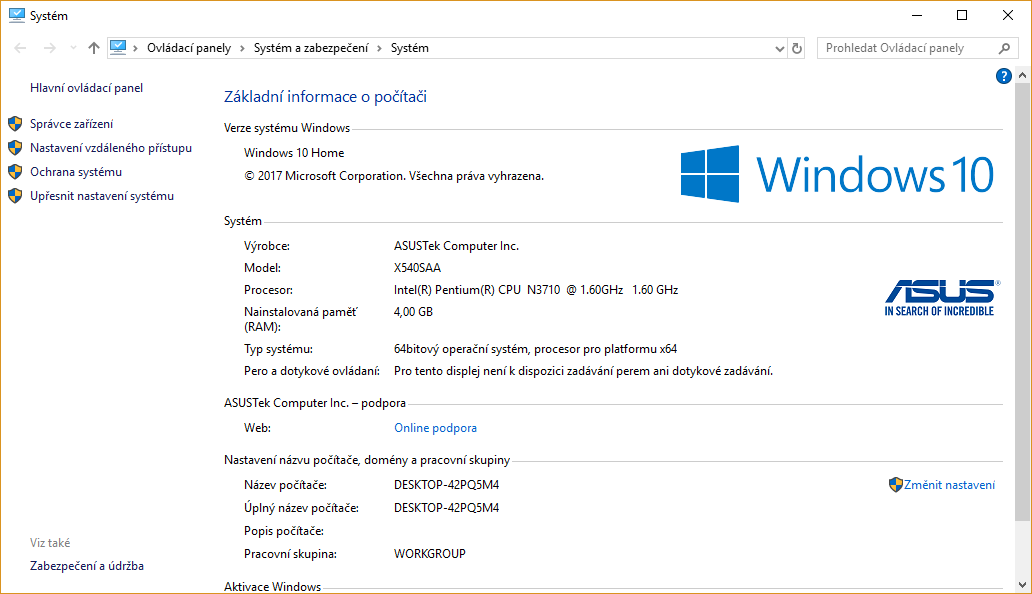The height and width of the screenshot is (594, 1032).
Task: Select Ovládací panely in the breadcrumb
Action: [189, 48]
